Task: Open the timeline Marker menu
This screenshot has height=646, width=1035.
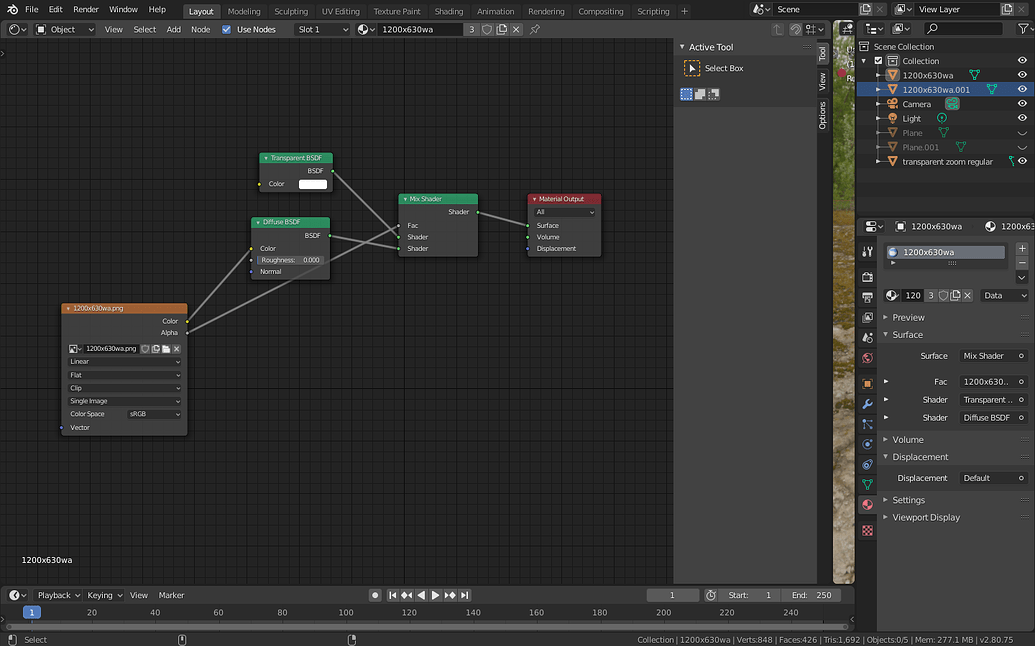Action: (171, 595)
